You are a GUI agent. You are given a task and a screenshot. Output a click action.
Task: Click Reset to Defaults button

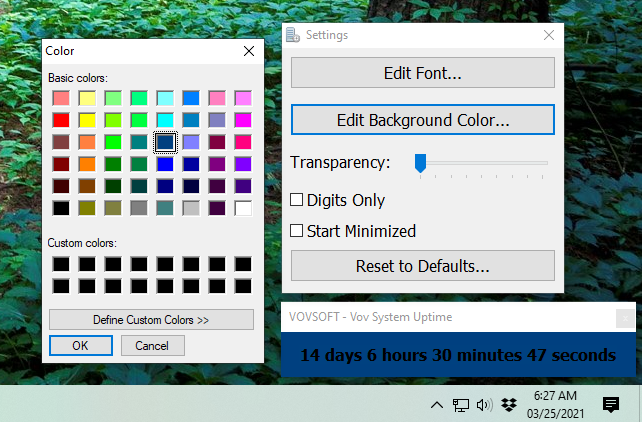click(423, 266)
